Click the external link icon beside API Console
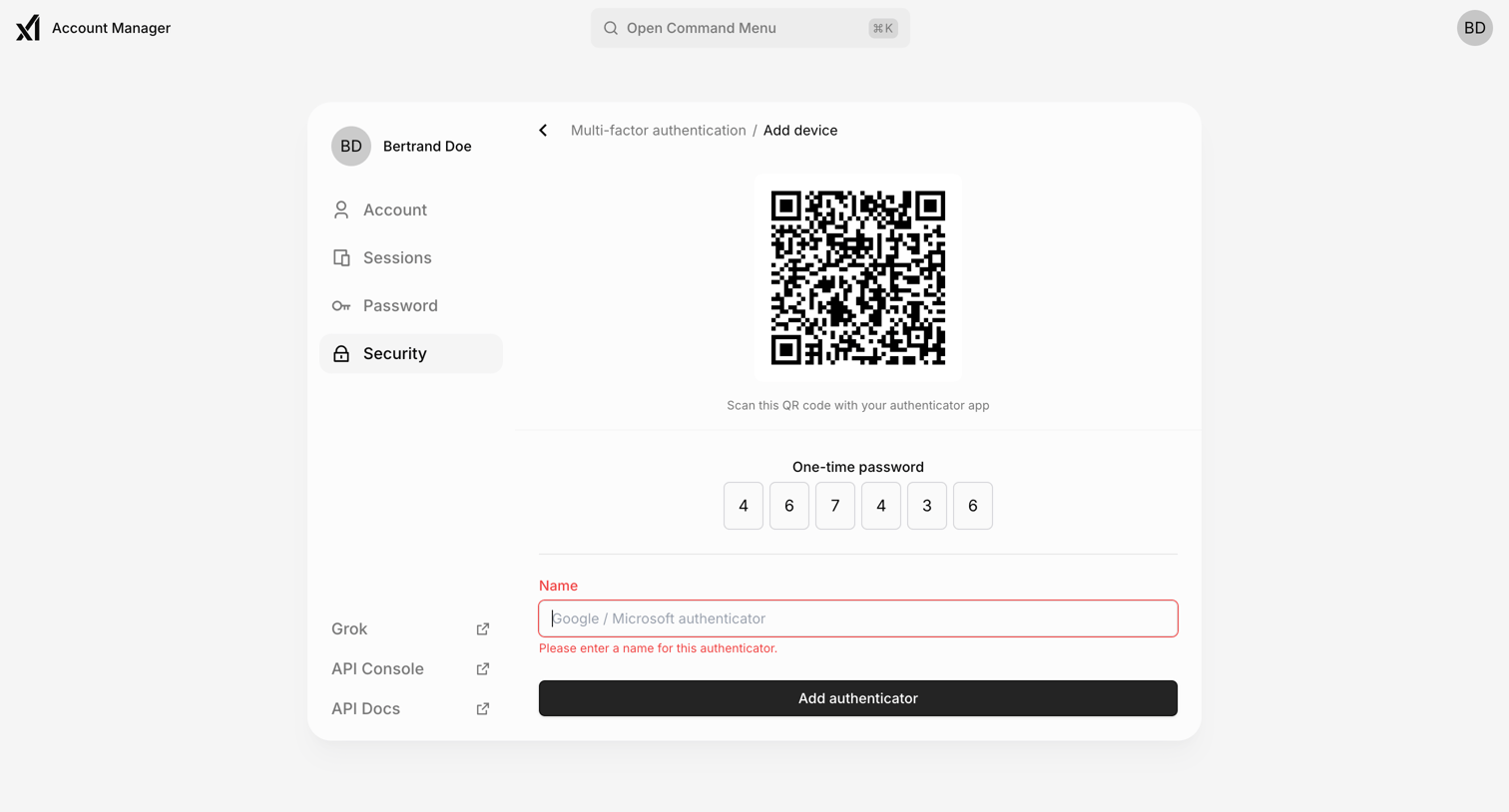Viewport: 1509px width, 812px height. (x=483, y=669)
